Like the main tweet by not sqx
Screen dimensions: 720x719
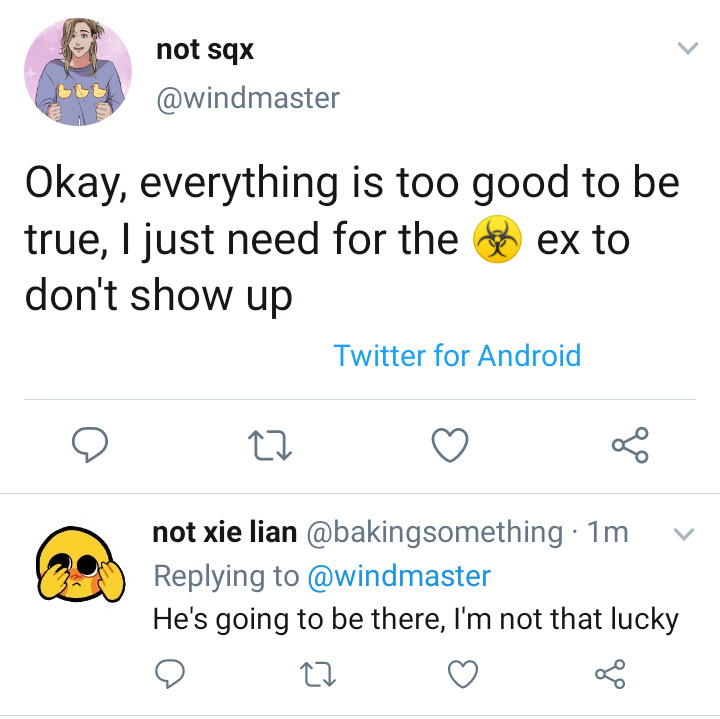pos(450,446)
